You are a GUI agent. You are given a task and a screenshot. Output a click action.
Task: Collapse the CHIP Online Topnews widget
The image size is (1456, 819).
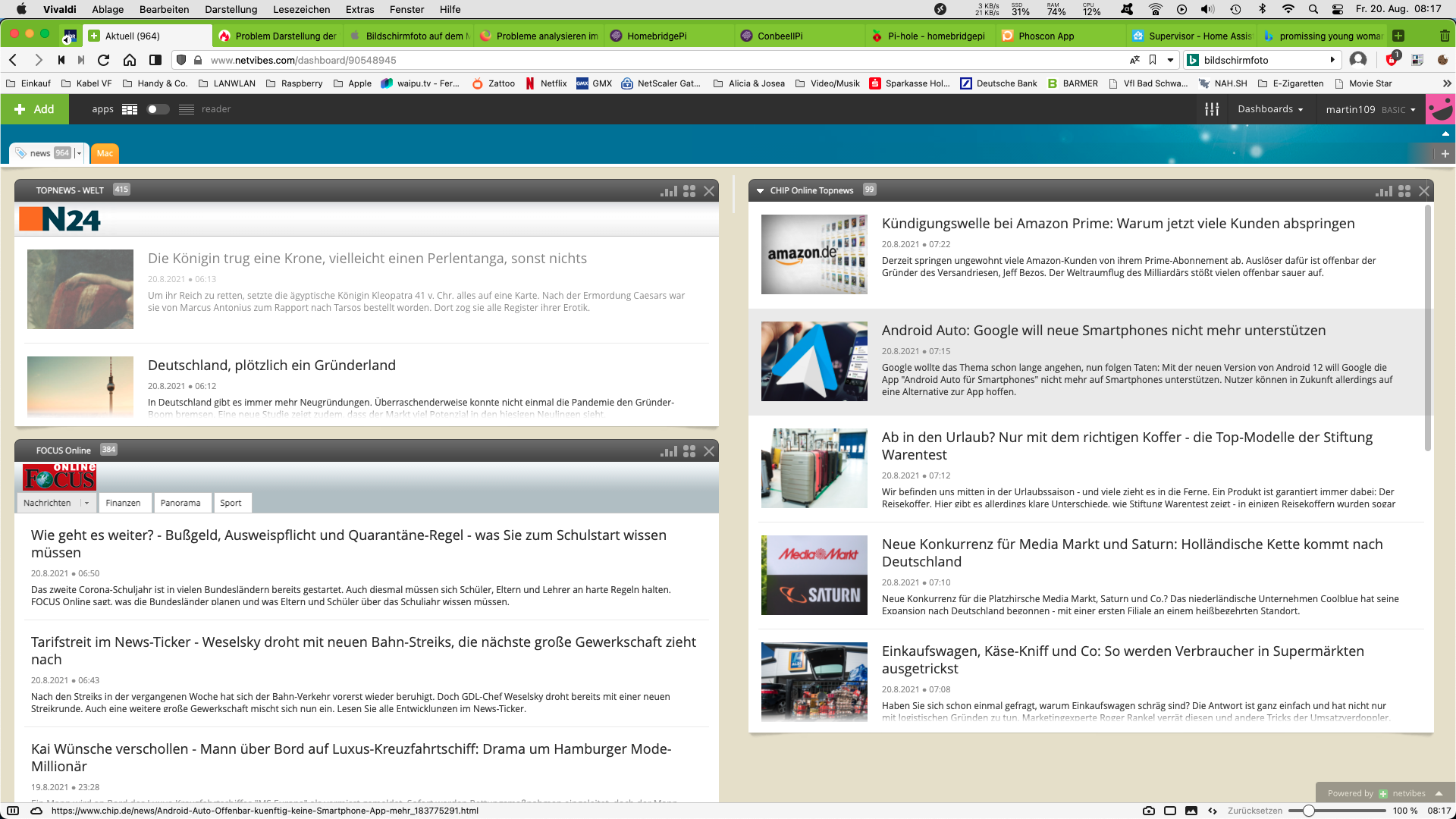(760, 191)
